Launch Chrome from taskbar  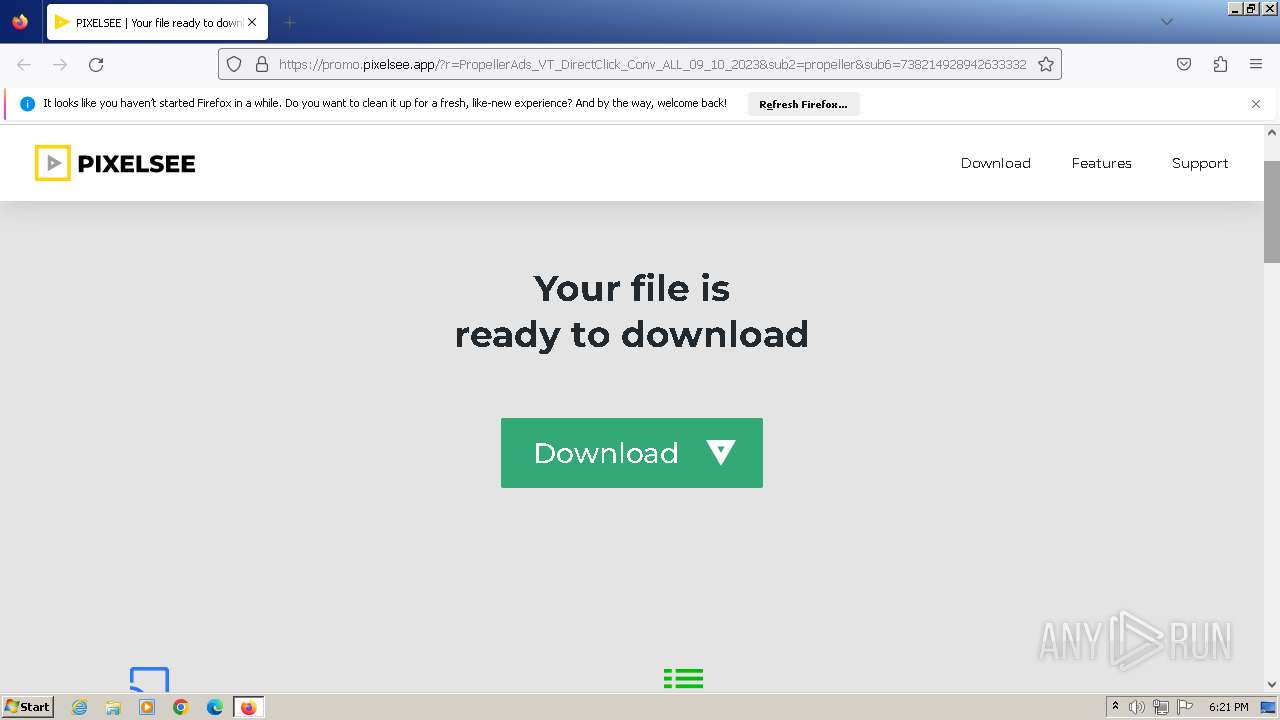pos(181,707)
